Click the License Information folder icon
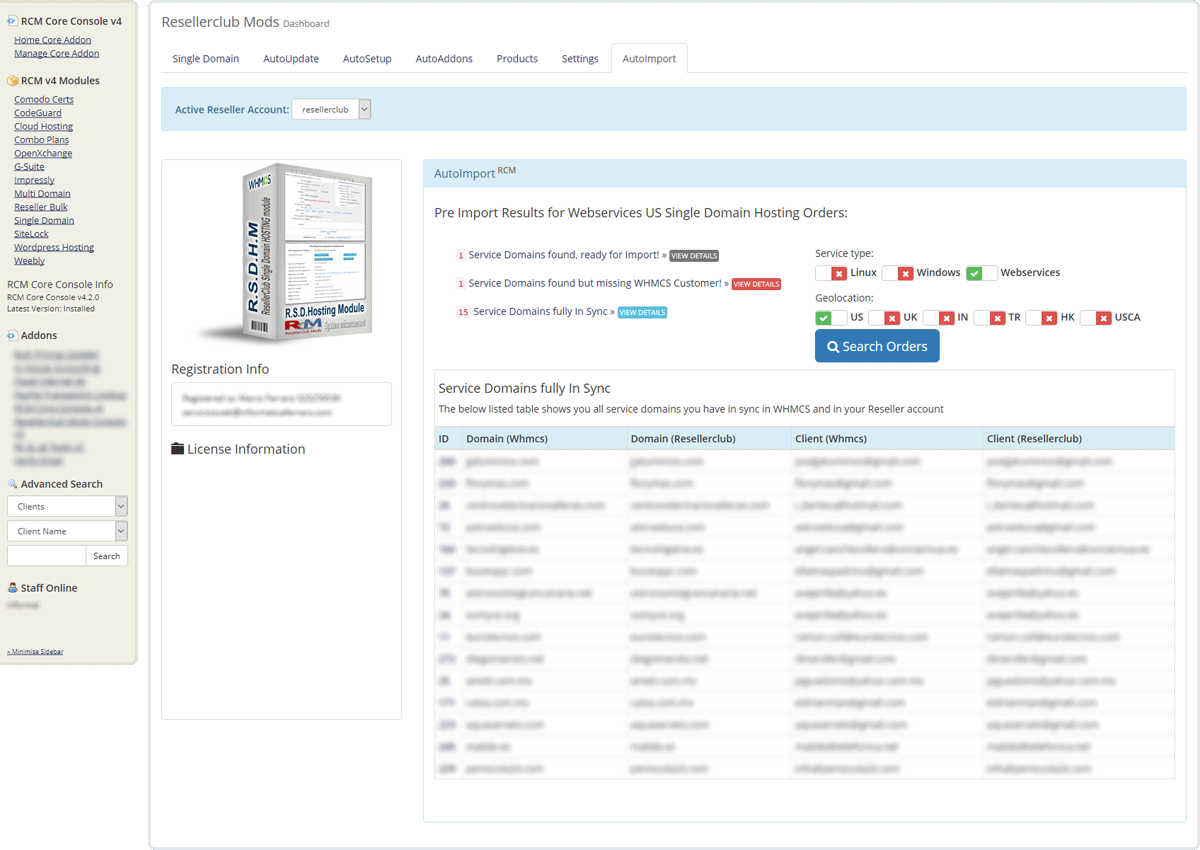The image size is (1200, 850). click(x=177, y=449)
